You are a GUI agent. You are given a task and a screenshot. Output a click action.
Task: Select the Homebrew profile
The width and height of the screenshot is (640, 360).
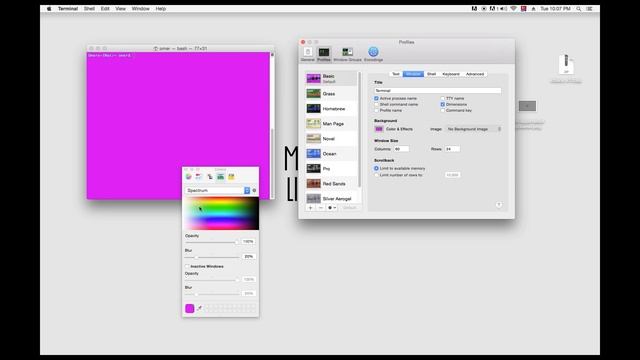click(331, 109)
